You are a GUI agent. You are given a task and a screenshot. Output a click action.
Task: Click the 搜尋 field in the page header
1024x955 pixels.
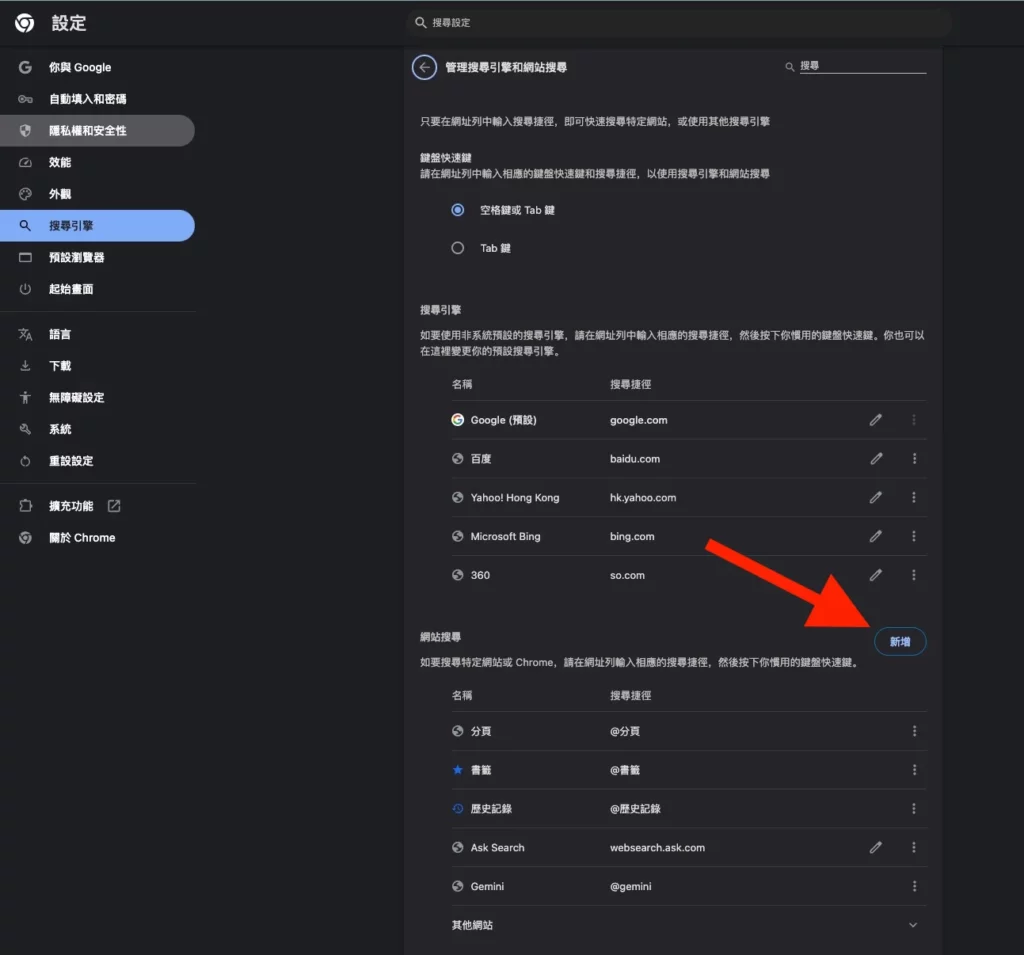point(860,66)
